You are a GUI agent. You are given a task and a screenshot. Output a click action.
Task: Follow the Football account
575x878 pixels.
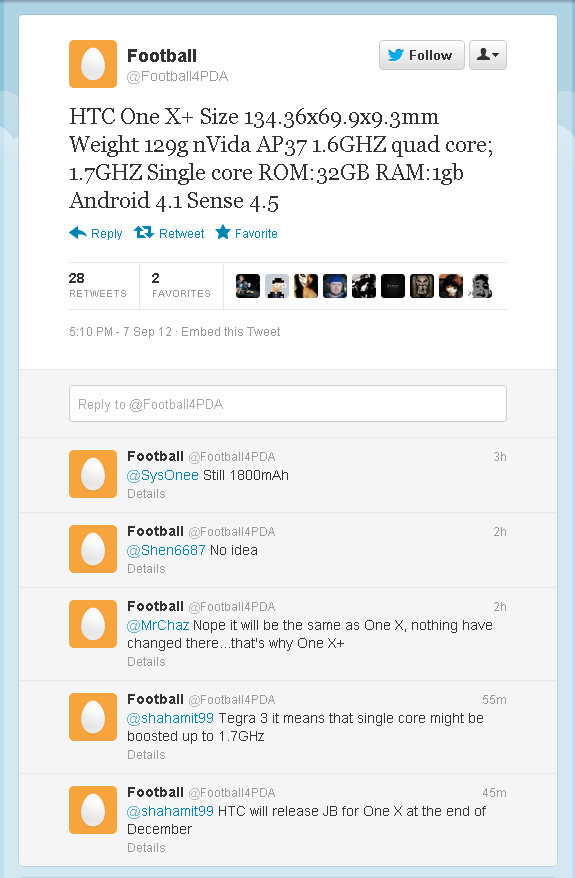point(422,55)
